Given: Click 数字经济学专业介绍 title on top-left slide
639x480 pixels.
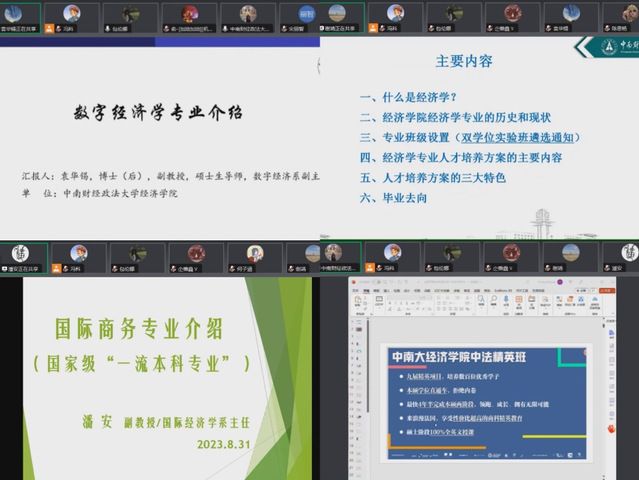Looking at the screenshot, I should coord(158,111).
